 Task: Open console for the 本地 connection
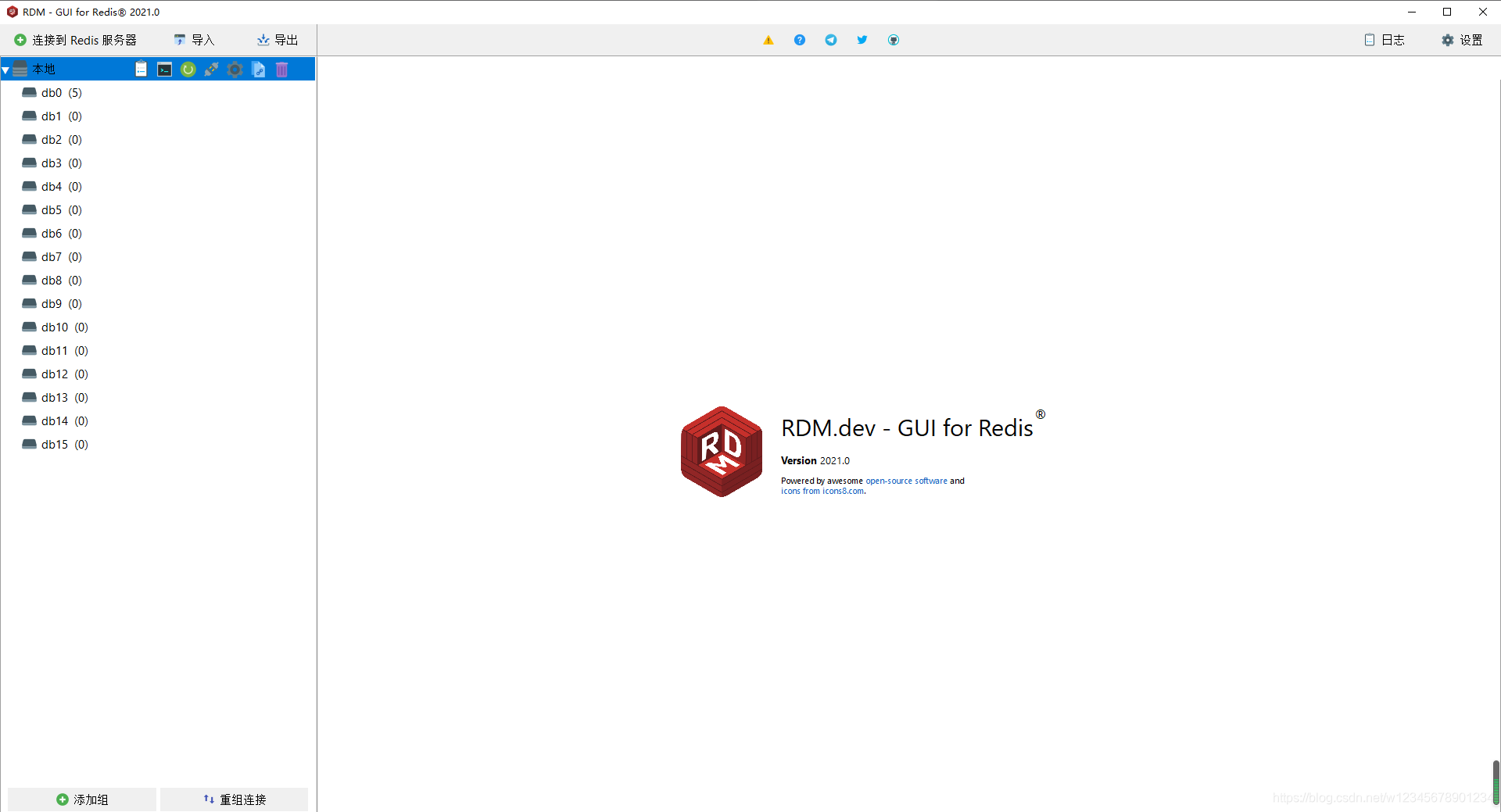(164, 69)
